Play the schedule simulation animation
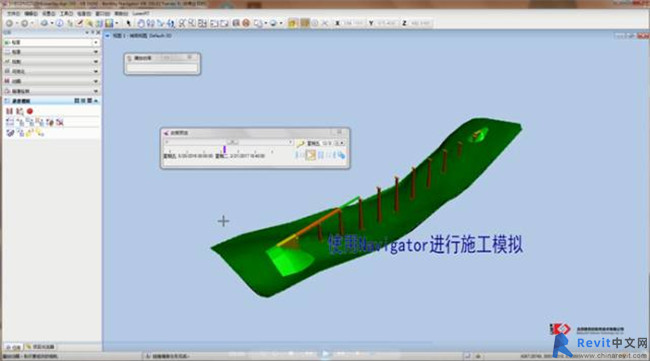Viewport: 650px width, 361px height. tap(310, 155)
